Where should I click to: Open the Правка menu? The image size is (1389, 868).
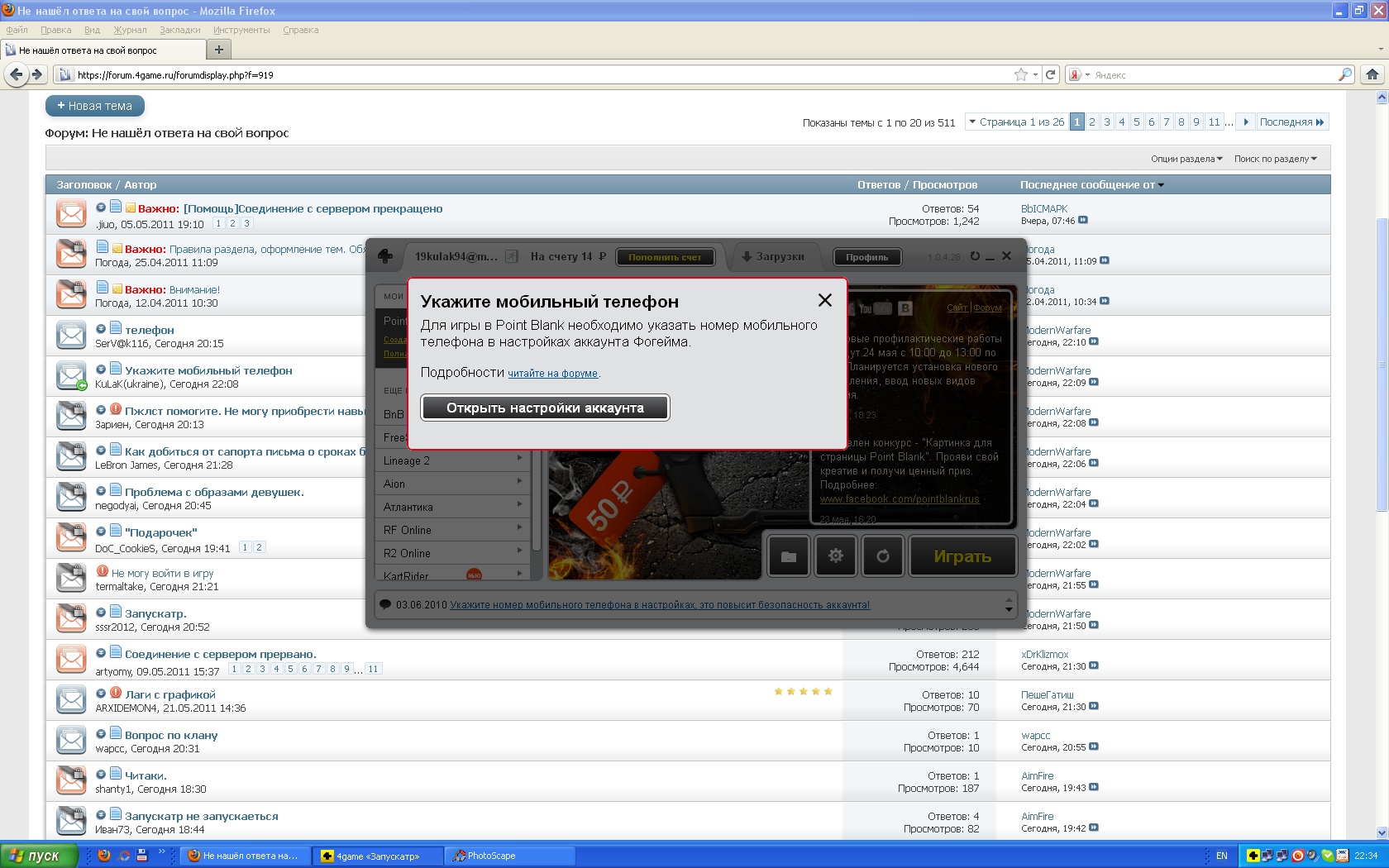[x=56, y=30]
